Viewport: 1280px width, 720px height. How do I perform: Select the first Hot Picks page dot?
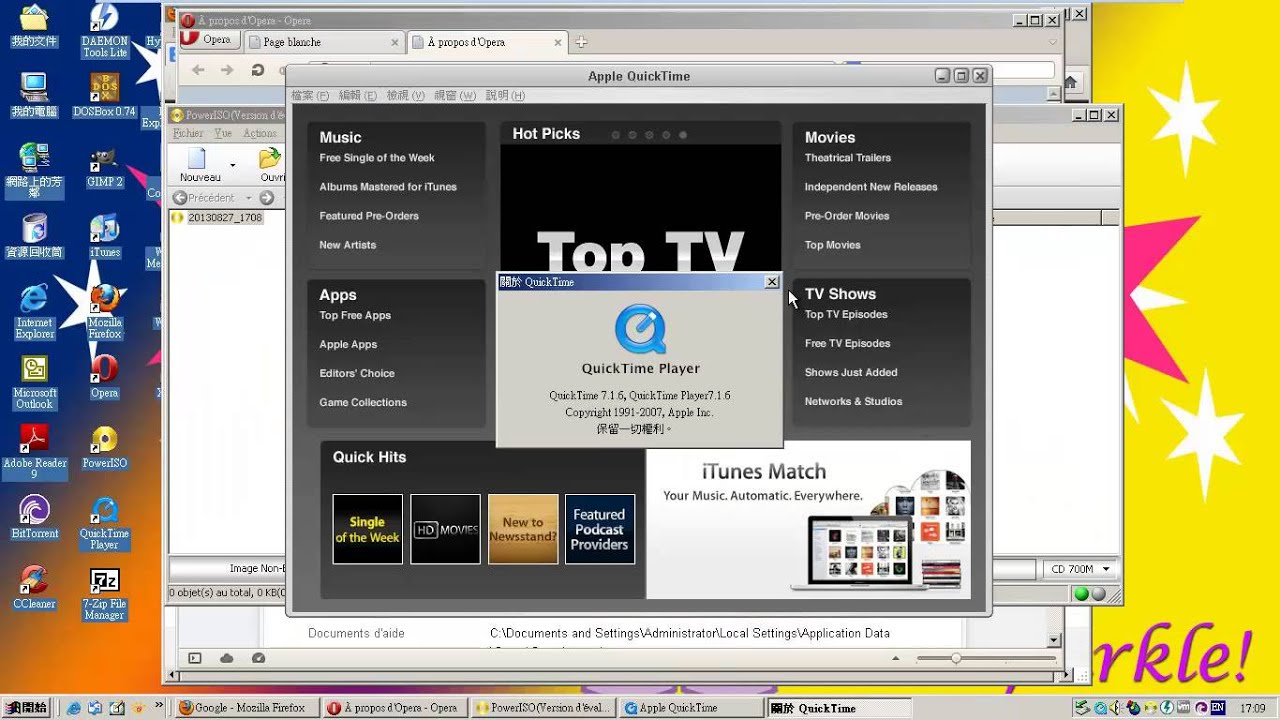(x=616, y=134)
